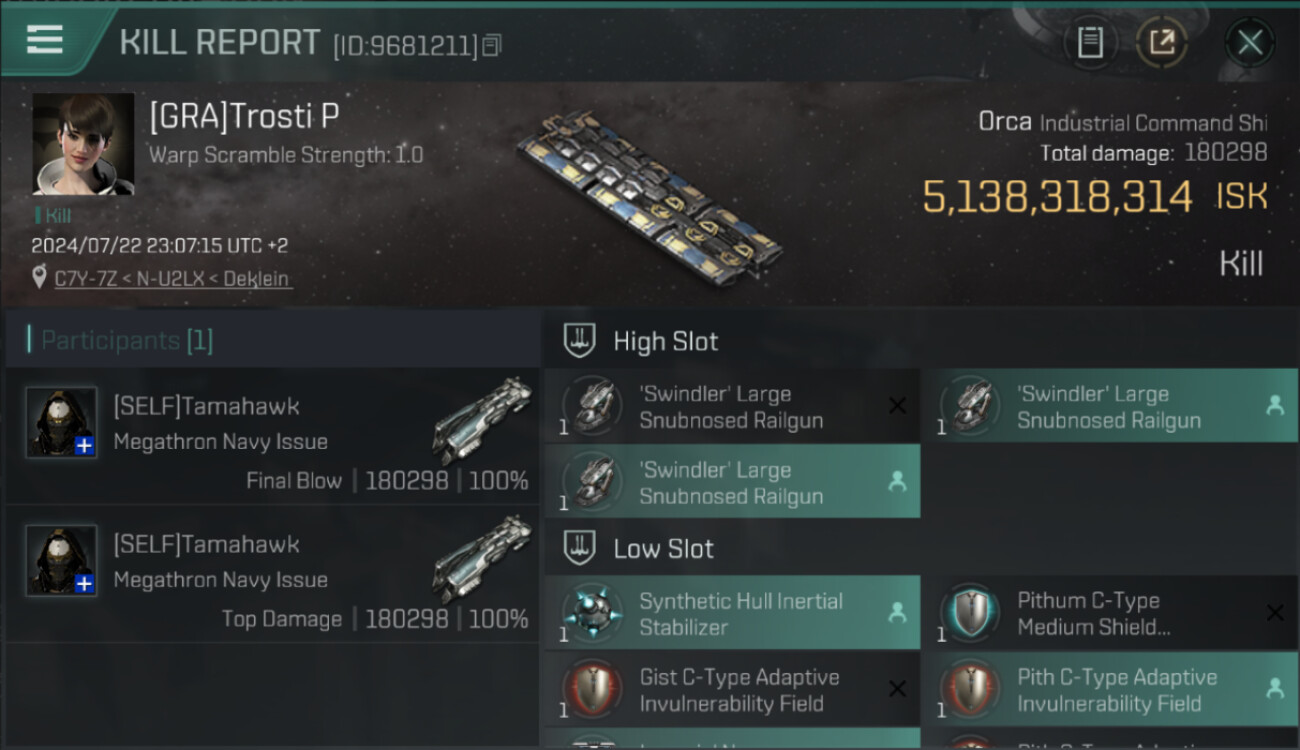
Task: View Trosti P character portrait
Action: pos(83,144)
